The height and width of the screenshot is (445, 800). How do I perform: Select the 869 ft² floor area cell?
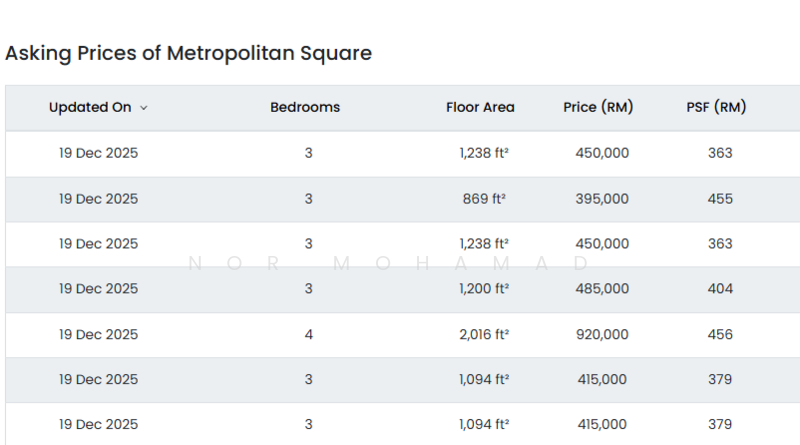point(484,199)
